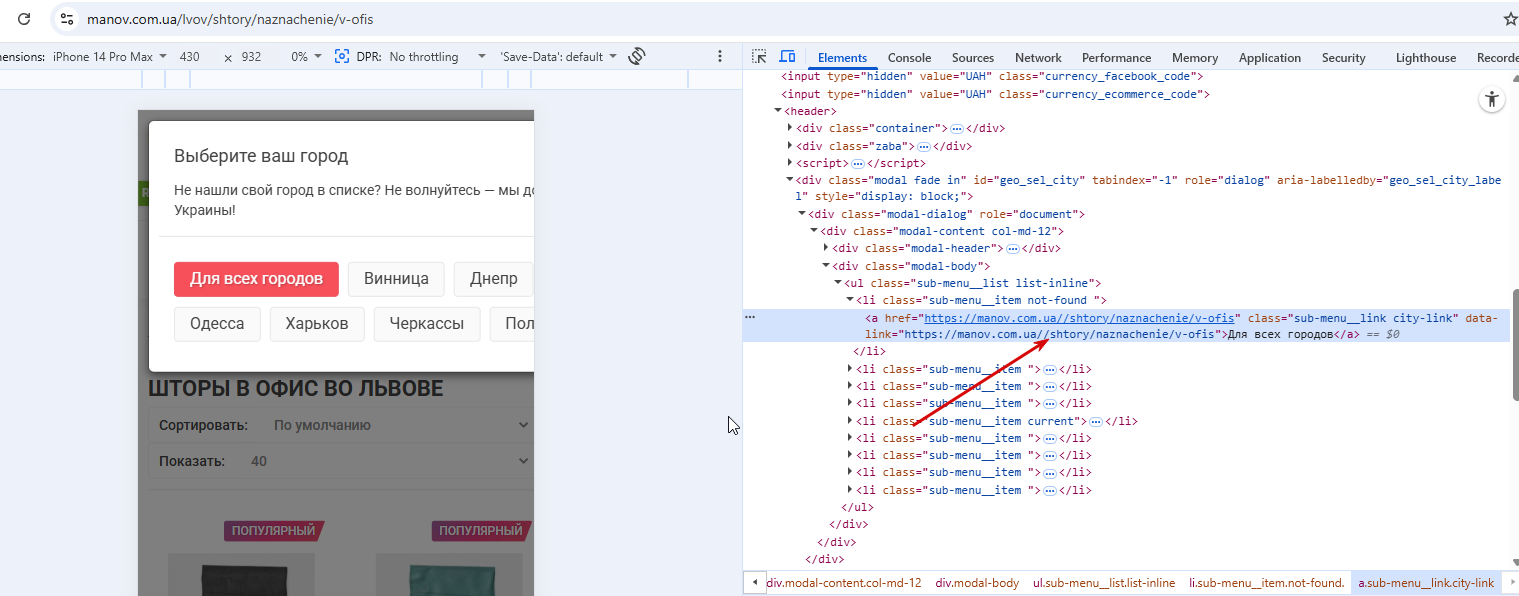Open the Save-Data default dropdown
Screen dimensions: 1519x596
coord(559,57)
